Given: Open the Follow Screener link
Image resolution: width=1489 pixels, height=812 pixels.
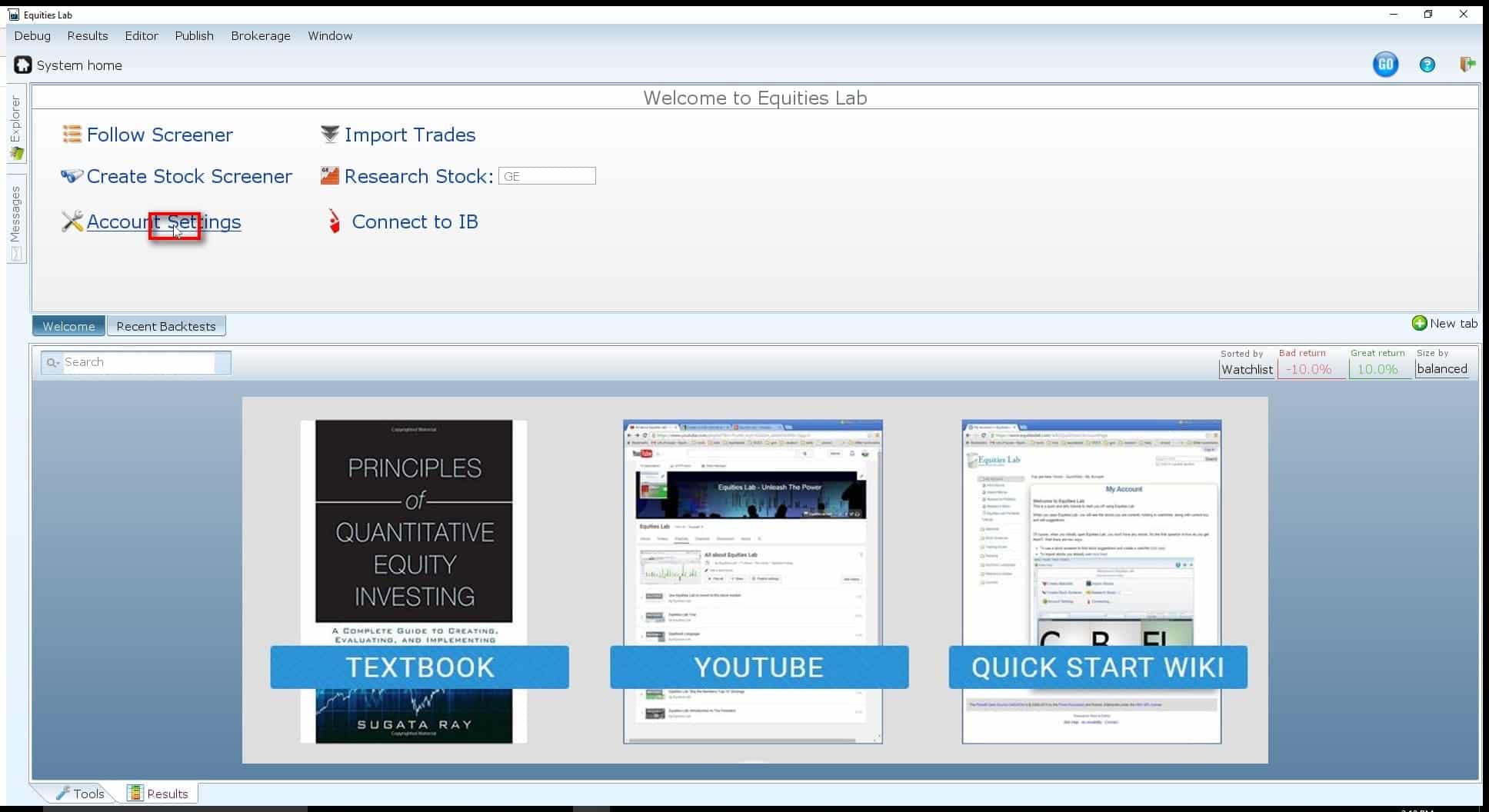Looking at the screenshot, I should click(x=159, y=135).
